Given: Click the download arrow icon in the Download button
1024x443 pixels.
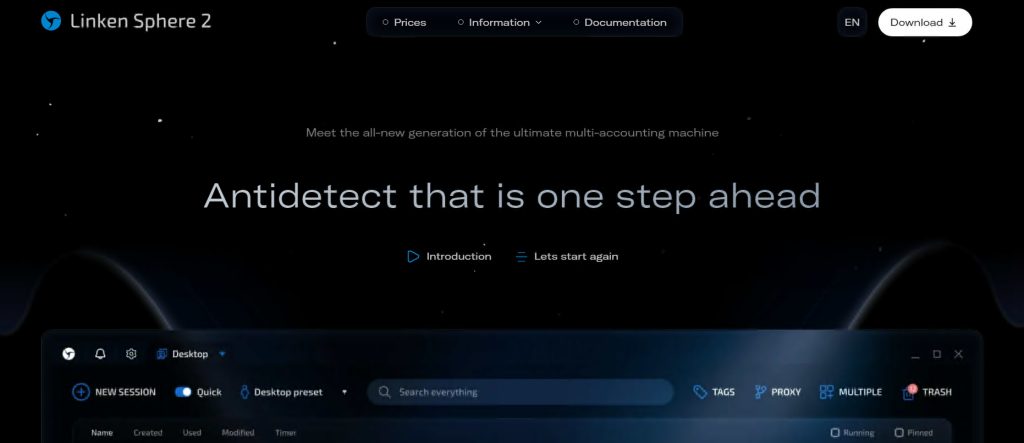Looking at the screenshot, I should coord(952,22).
